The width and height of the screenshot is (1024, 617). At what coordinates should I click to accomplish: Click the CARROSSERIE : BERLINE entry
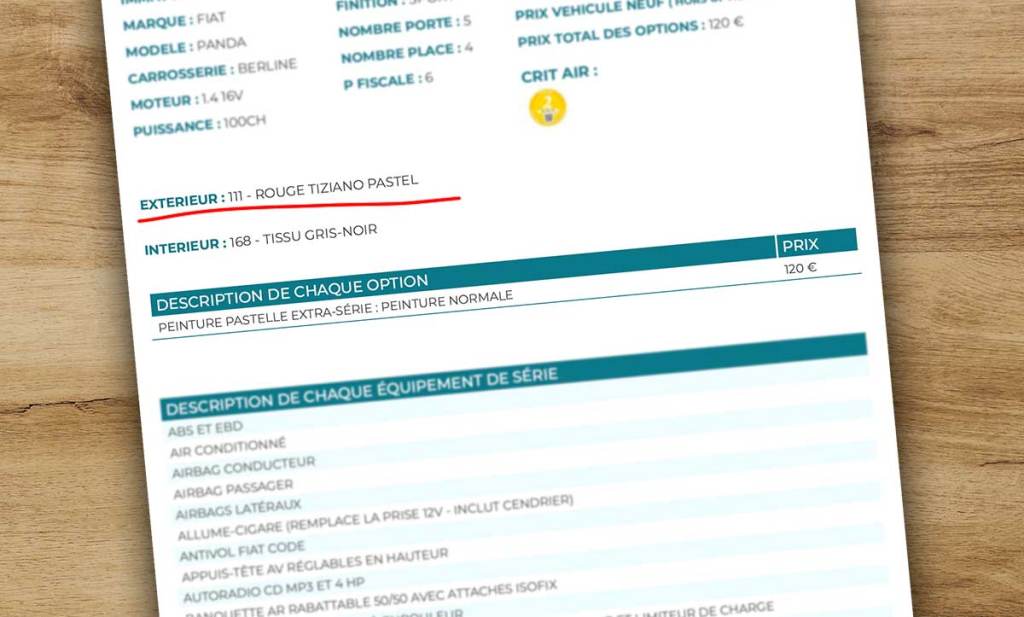pos(212,72)
